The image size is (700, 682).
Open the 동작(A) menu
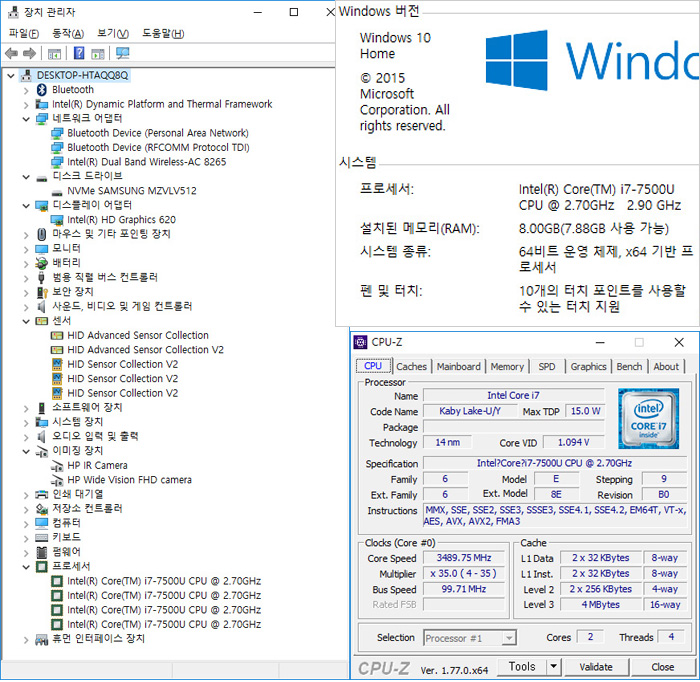click(68, 33)
